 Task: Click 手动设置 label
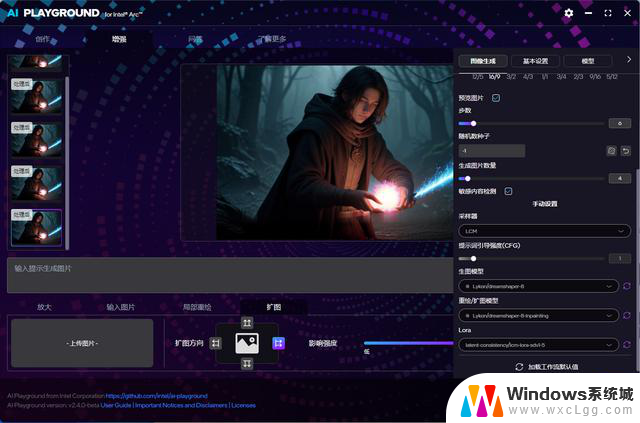click(x=544, y=204)
